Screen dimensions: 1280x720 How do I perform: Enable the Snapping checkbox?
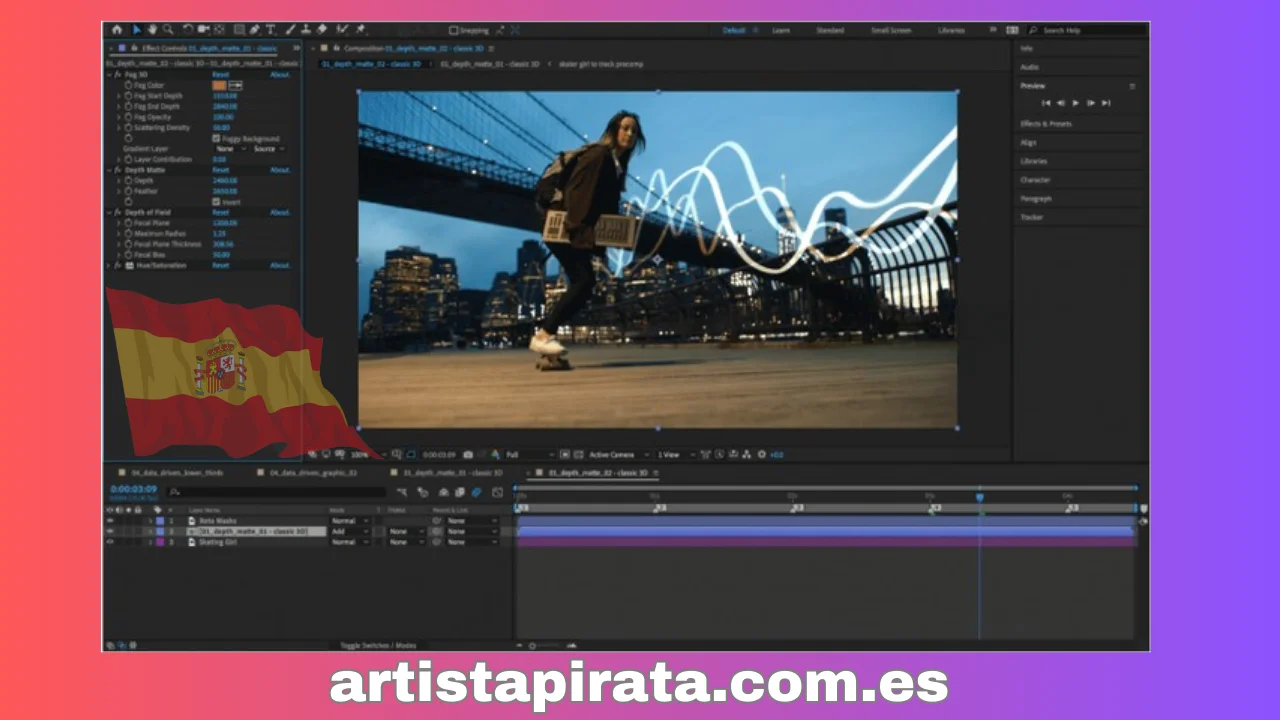453,30
